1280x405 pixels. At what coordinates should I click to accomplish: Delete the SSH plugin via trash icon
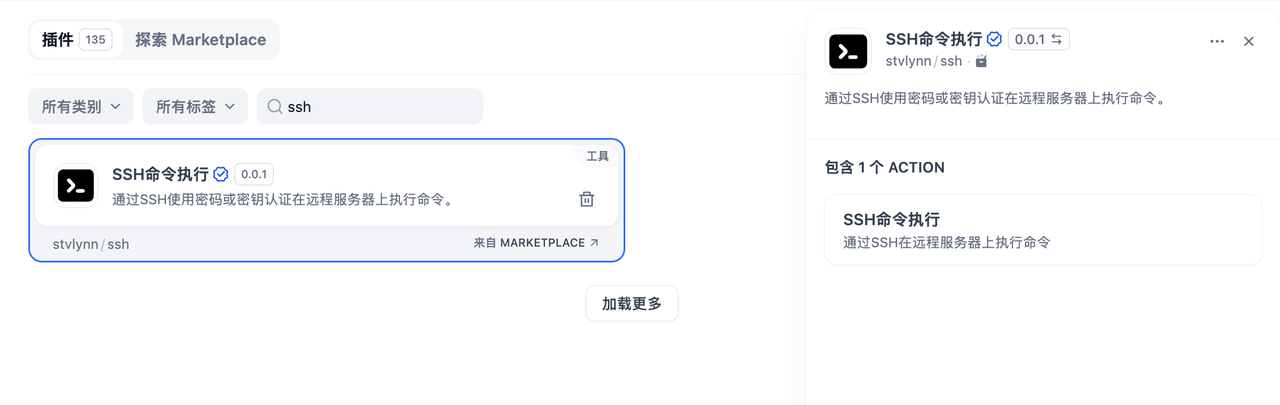tap(587, 199)
